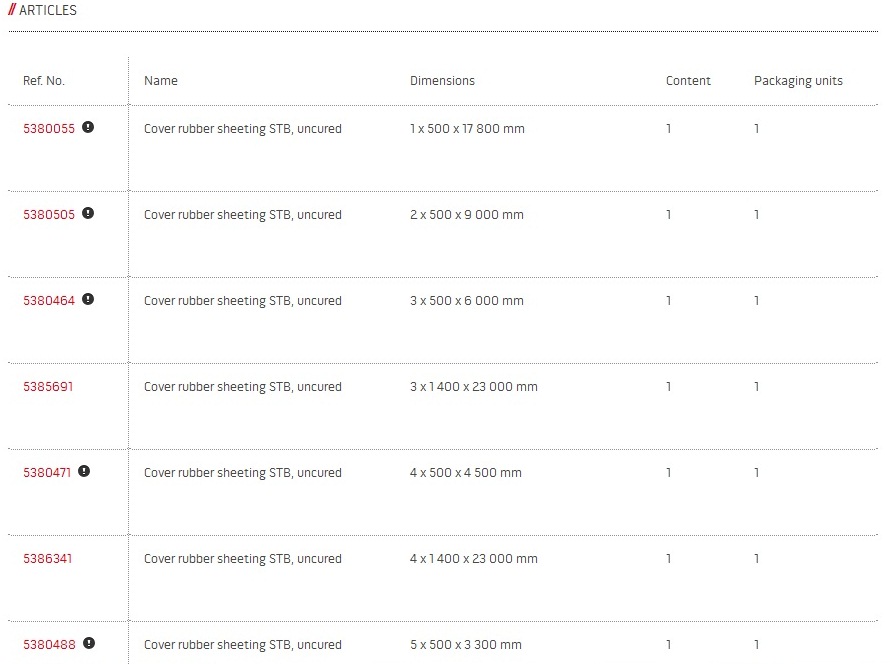Open article reference 5380464
The image size is (891, 664).
click(49, 301)
